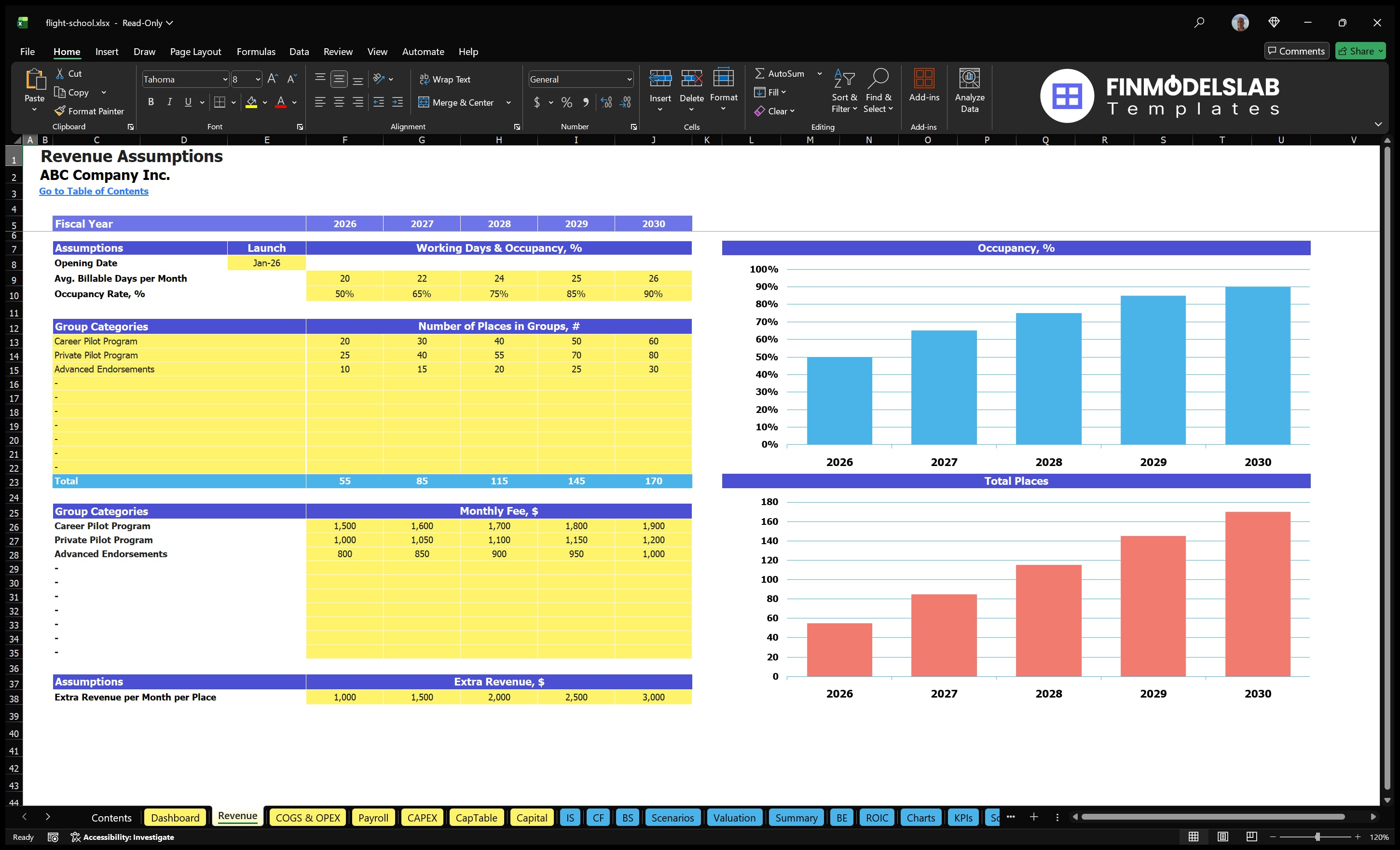
Task: Click the Find & Select icon
Action: click(878, 91)
